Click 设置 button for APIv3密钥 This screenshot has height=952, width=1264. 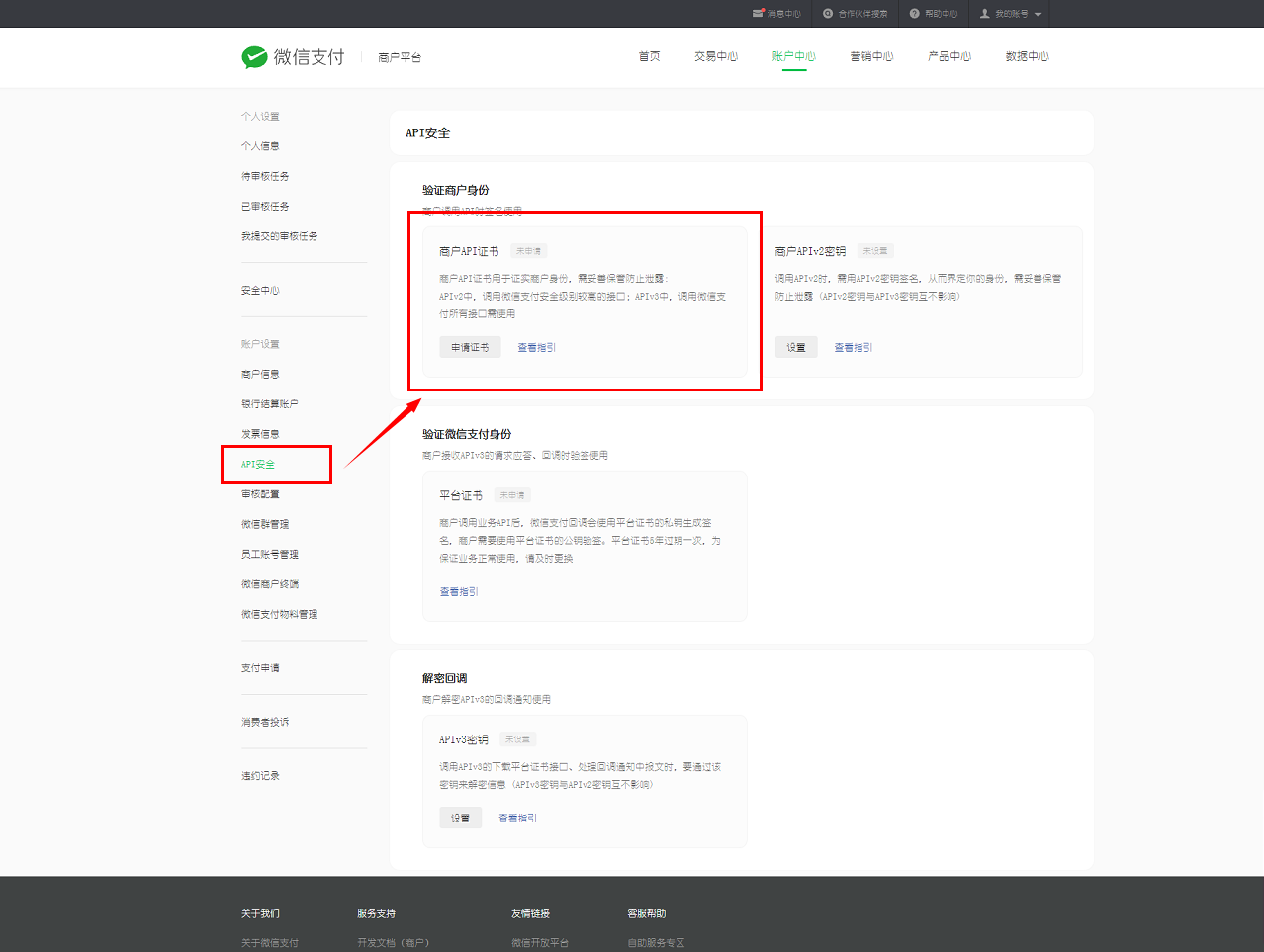(461, 818)
